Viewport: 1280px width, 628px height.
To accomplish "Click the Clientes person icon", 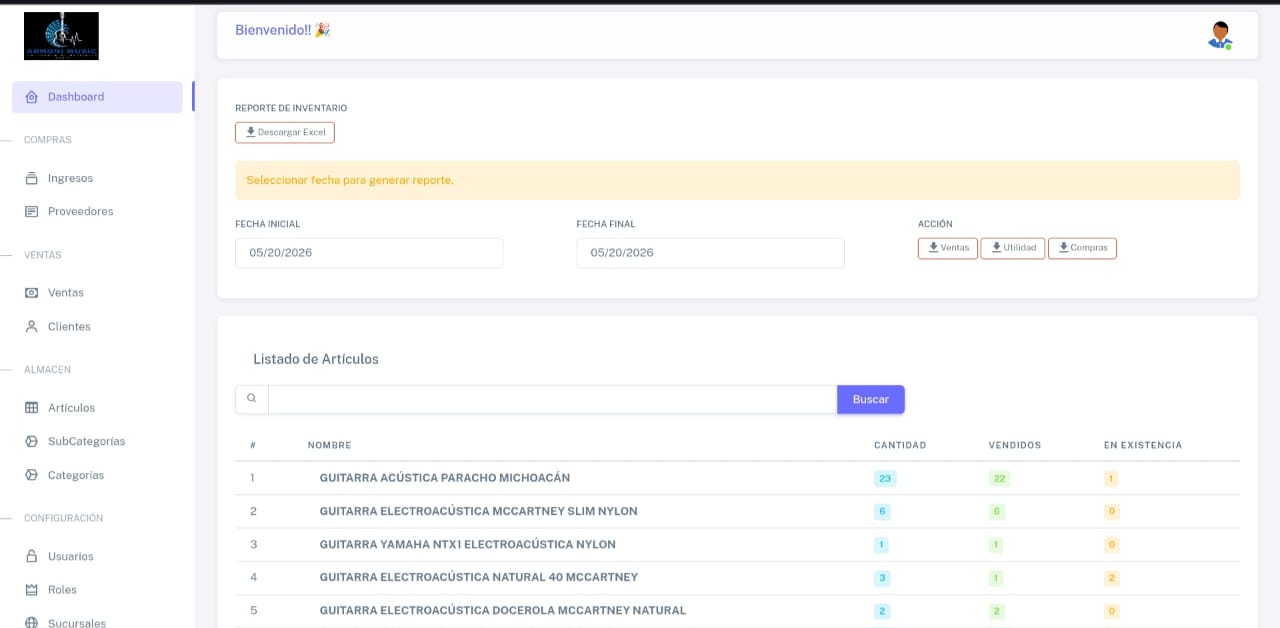I will click(x=31, y=327).
